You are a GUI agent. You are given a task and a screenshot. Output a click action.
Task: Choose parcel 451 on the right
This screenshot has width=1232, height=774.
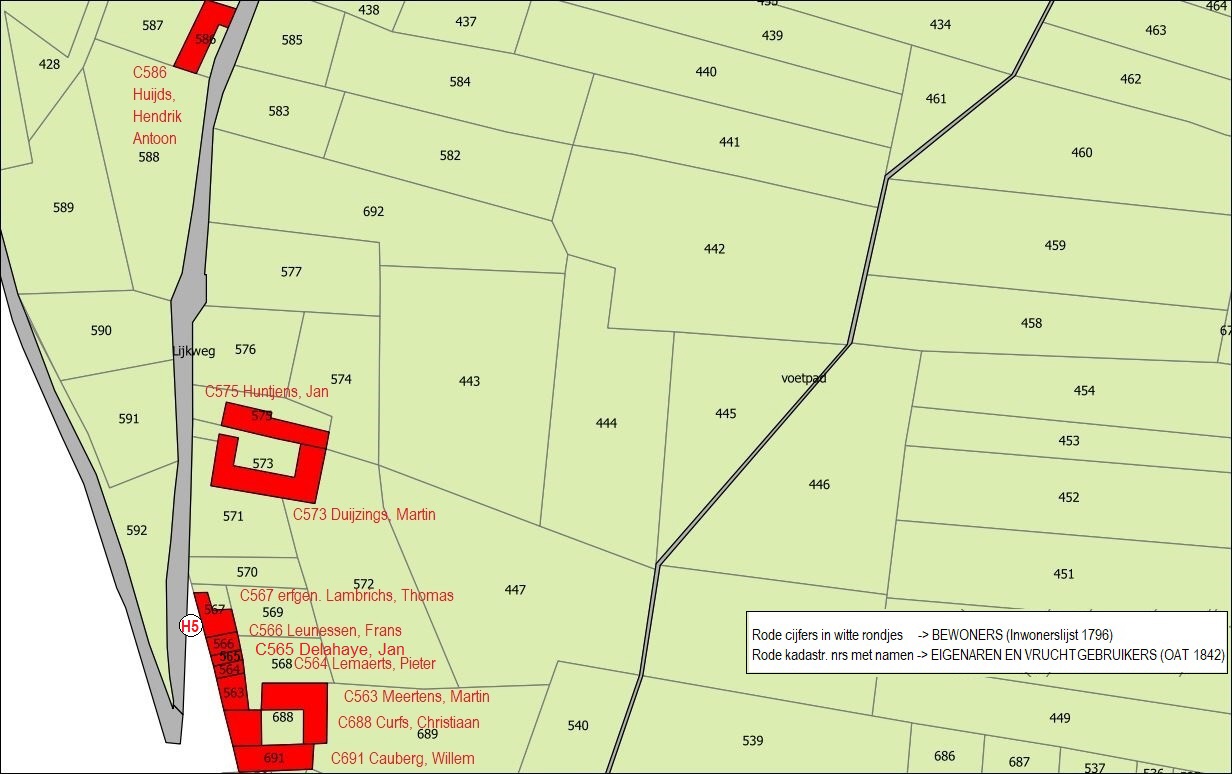tap(1064, 574)
